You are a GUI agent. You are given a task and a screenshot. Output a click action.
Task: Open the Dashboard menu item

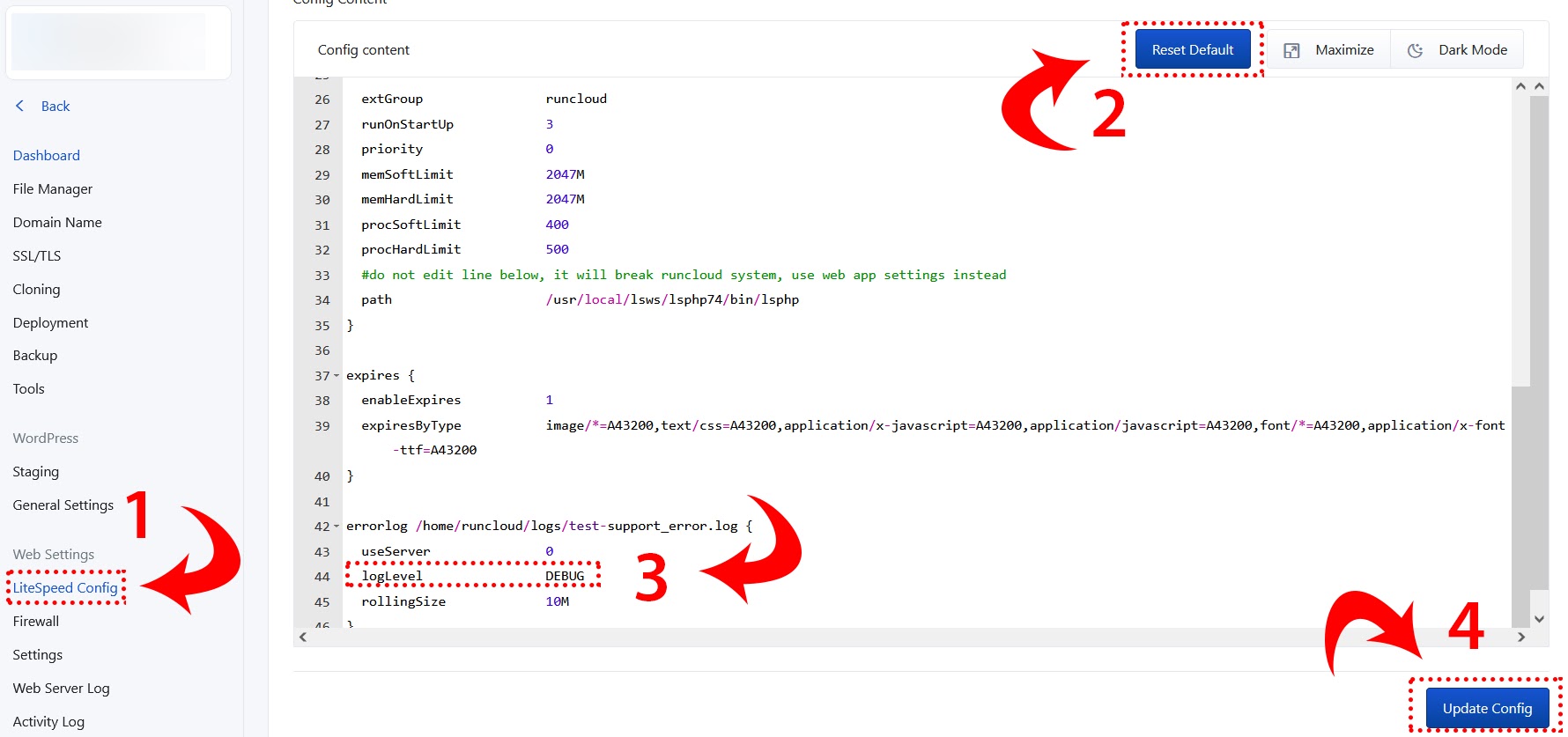[47, 155]
